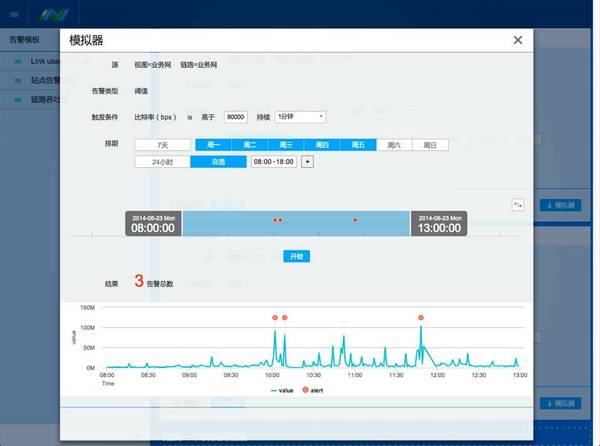The height and width of the screenshot is (446, 600).
Task: Select the 7天 schedule option
Action: coord(163,145)
